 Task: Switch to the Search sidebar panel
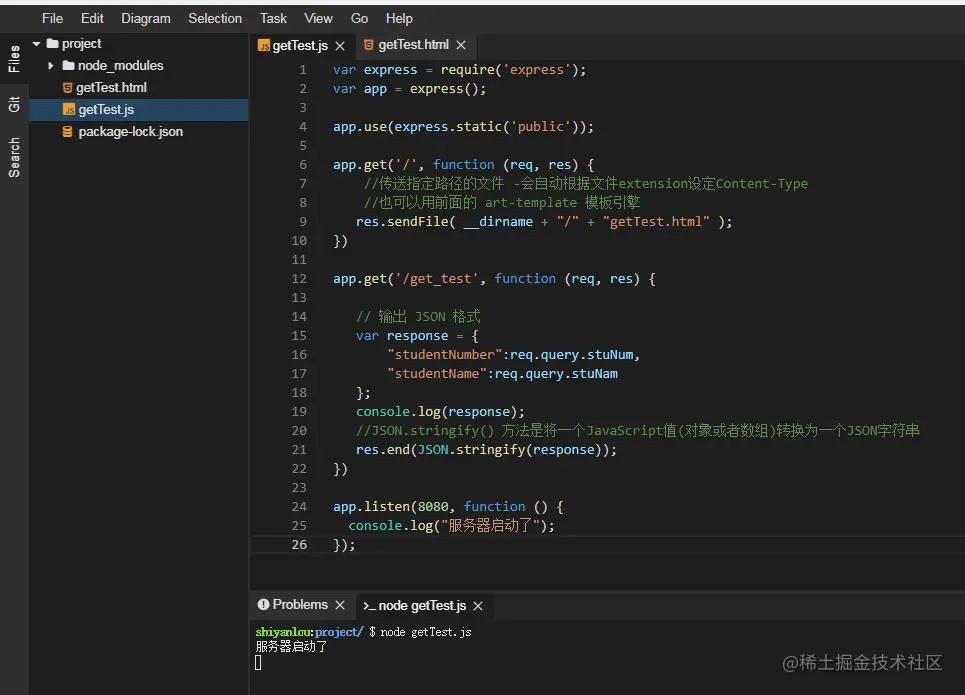pyautogui.click(x=14, y=158)
